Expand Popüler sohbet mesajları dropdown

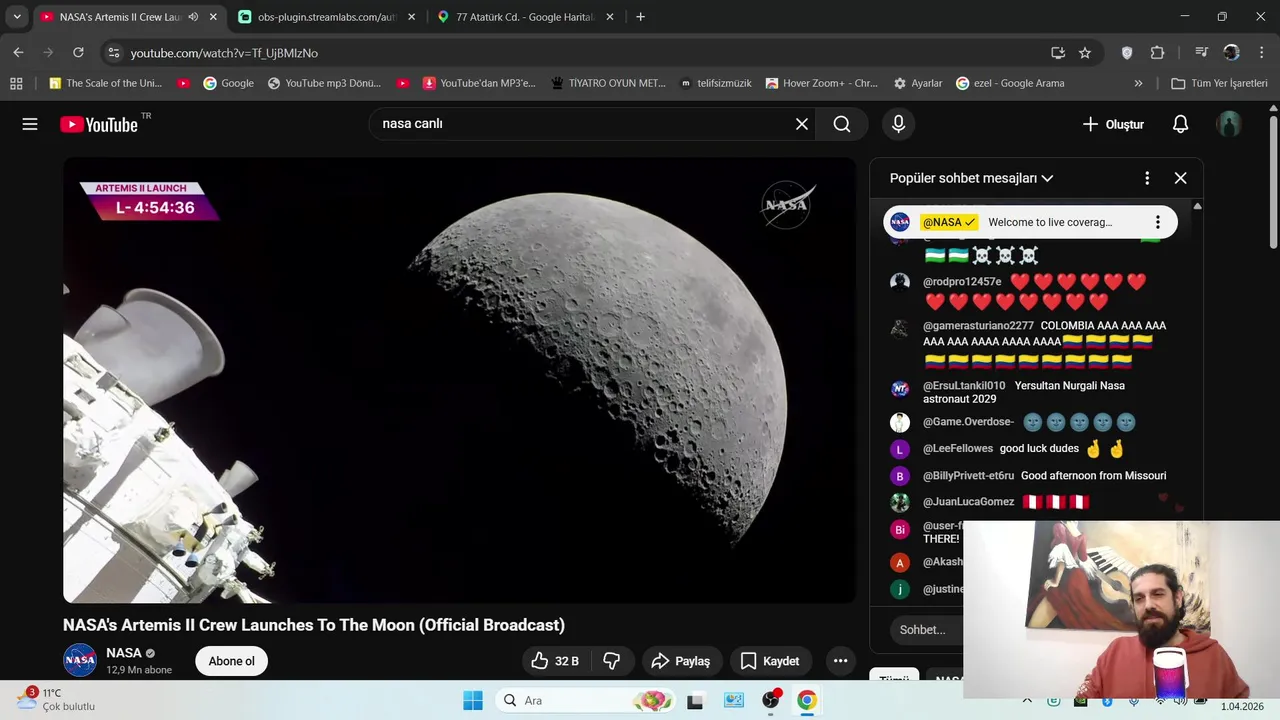point(971,178)
